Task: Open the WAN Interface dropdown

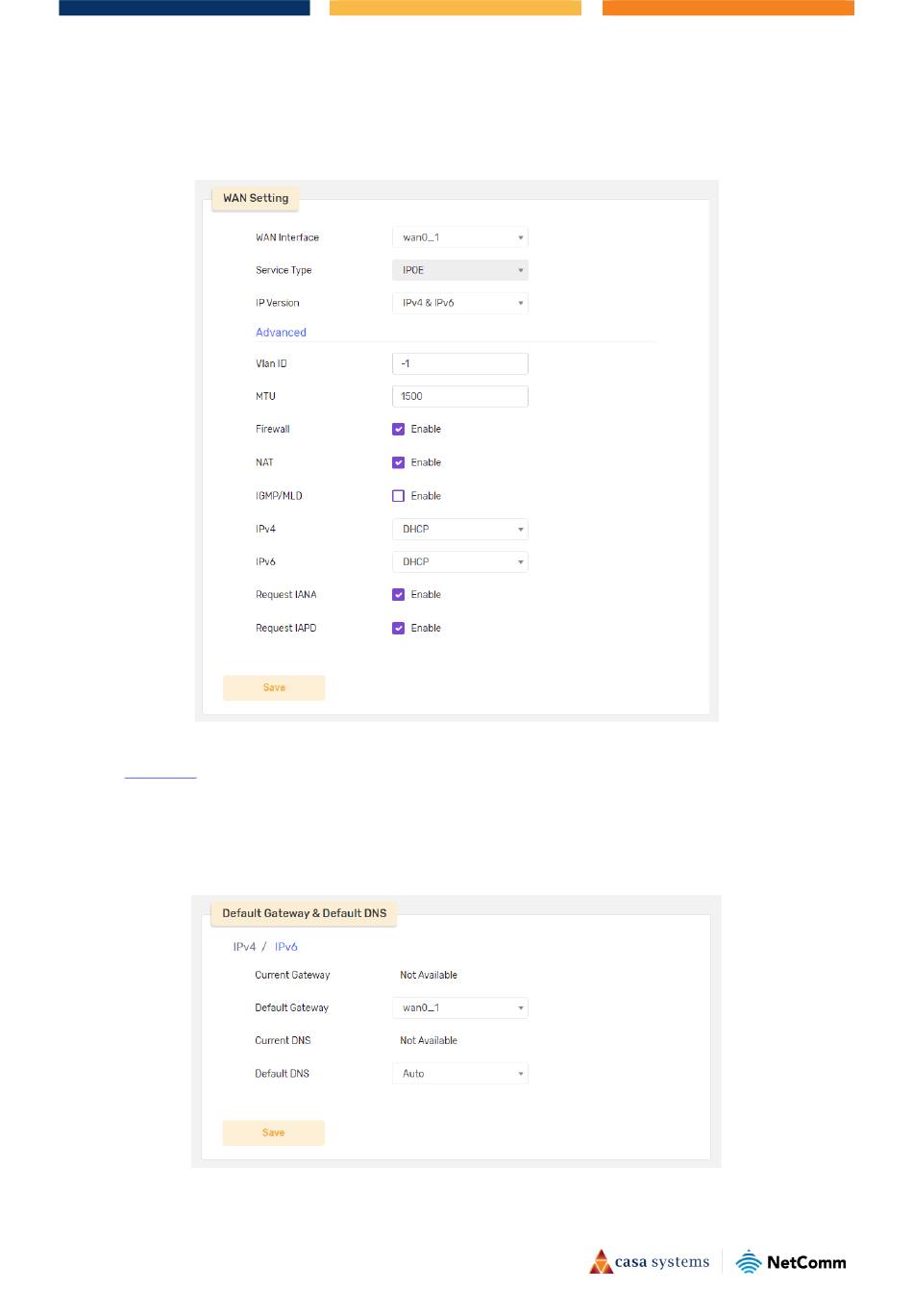Action: [460, 237]
